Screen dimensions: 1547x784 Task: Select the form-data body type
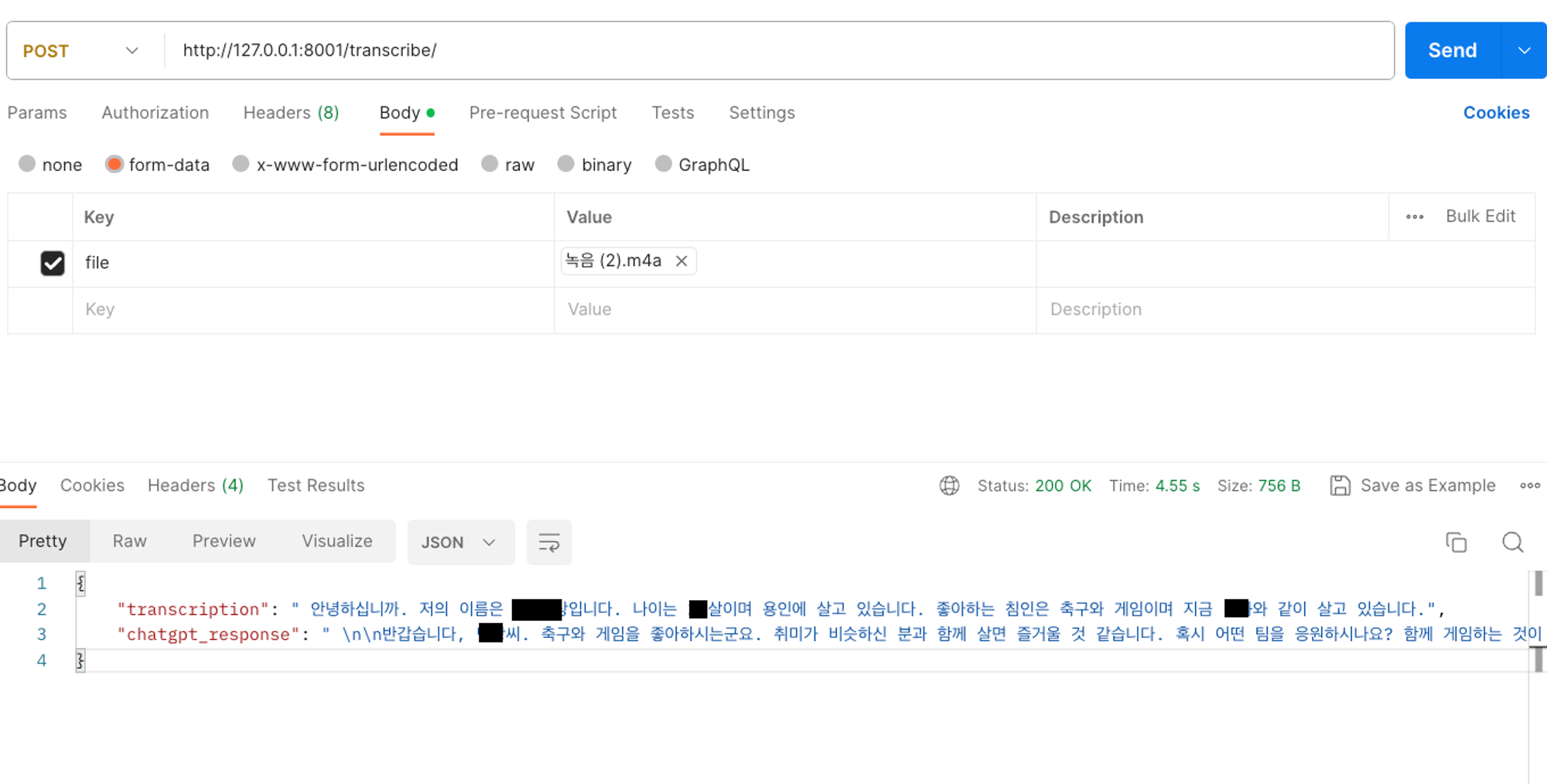pos(114,164)
